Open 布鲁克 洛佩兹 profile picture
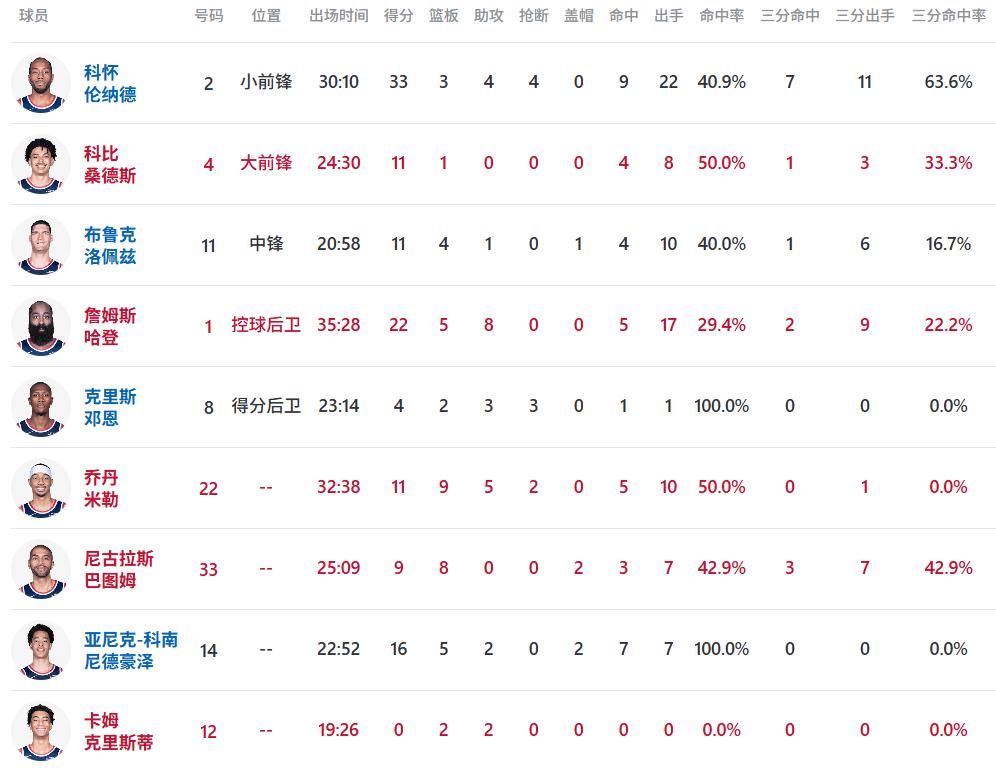996x770 pixels. pos(41,245)
